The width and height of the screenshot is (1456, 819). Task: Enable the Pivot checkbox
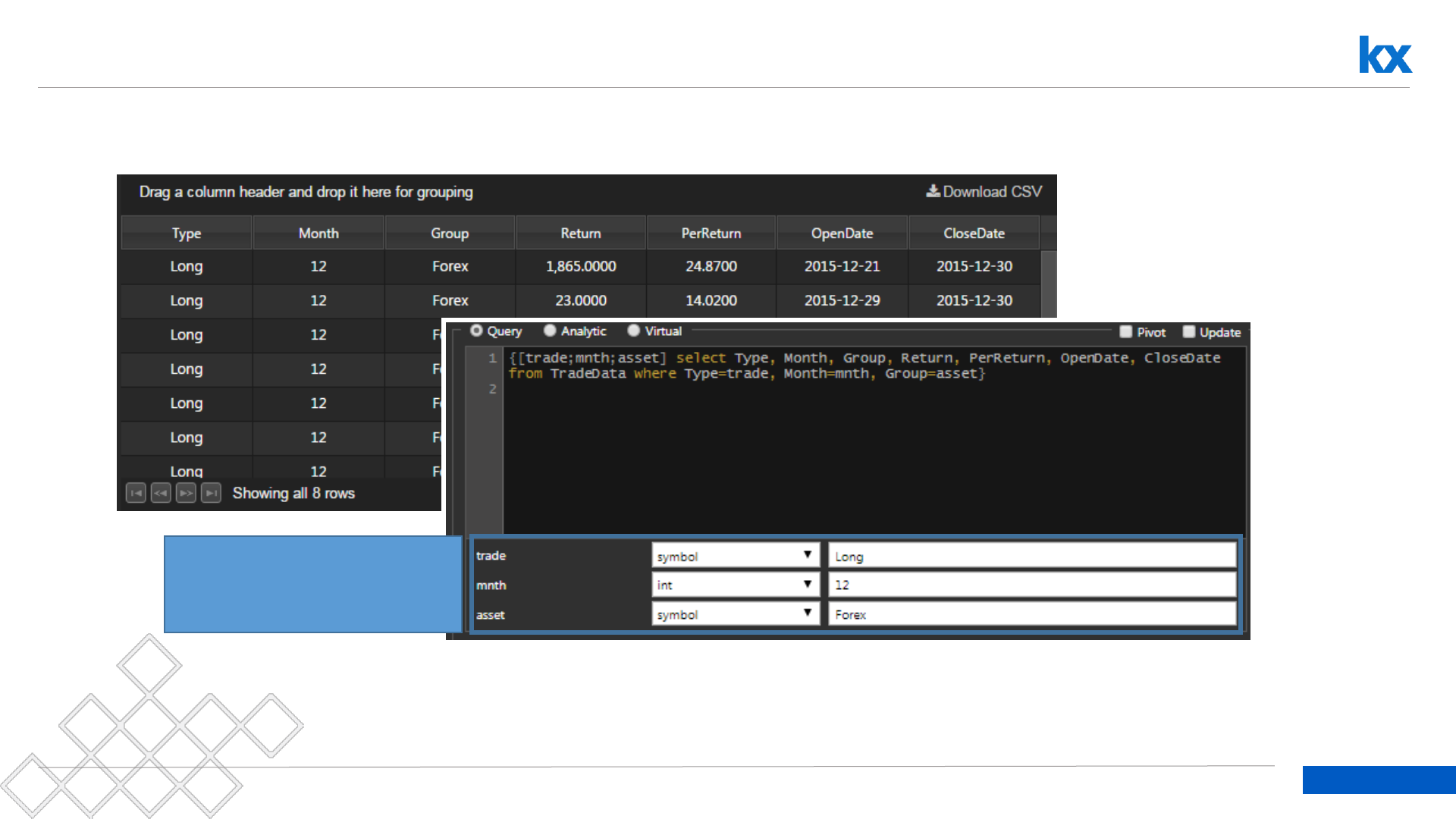point(1126,331)
